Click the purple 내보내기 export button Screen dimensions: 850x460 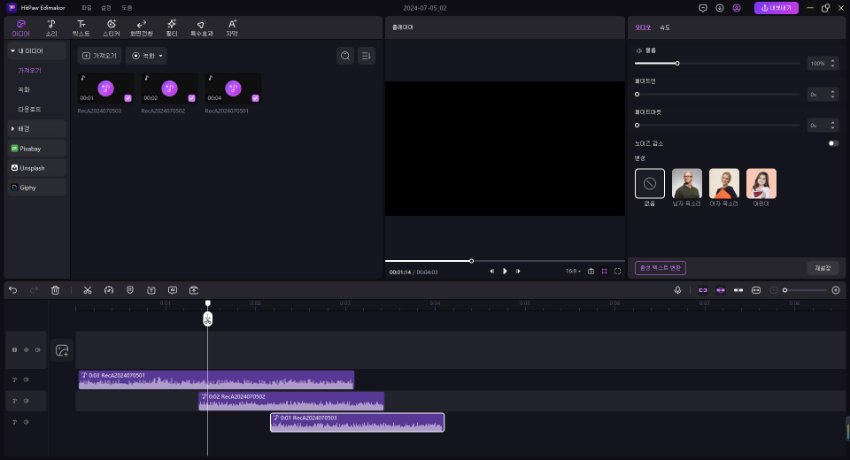[x=777, y=8]
